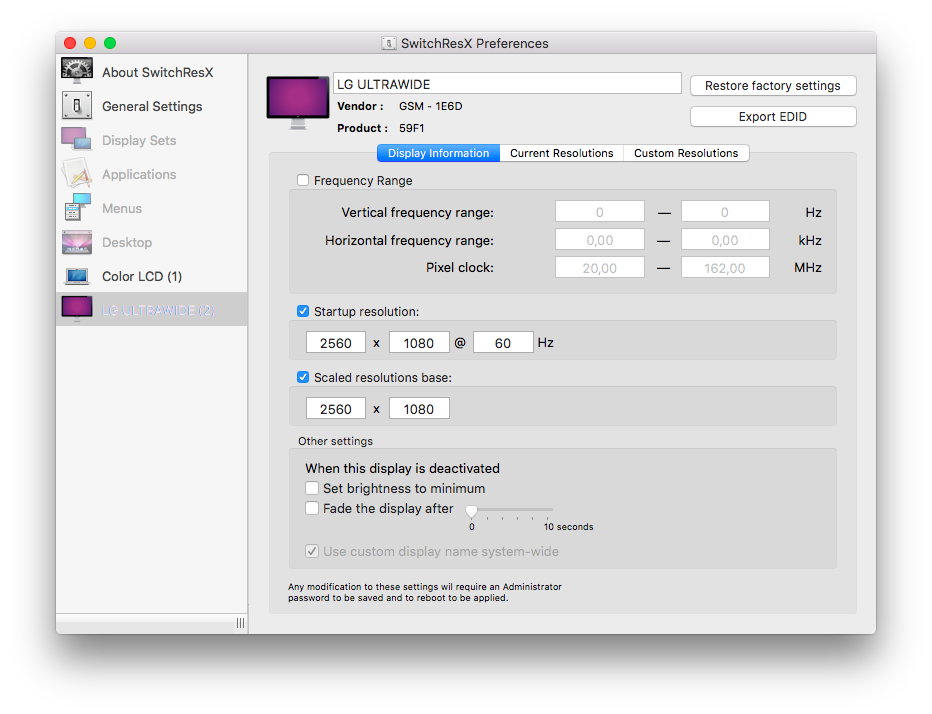Enable the Frequency Range checkbox
Viewport: 932px width, 714px height.
[303, 181]
